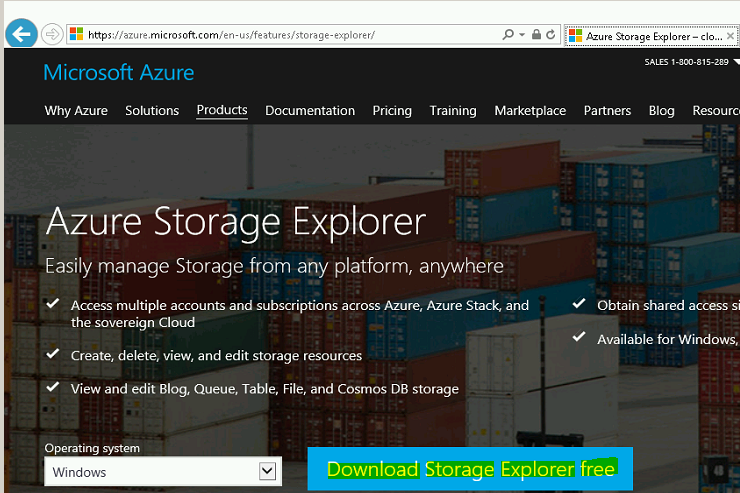
Task: Open the address bar search dropdown arrow
Action: click(x=522, y=35)
